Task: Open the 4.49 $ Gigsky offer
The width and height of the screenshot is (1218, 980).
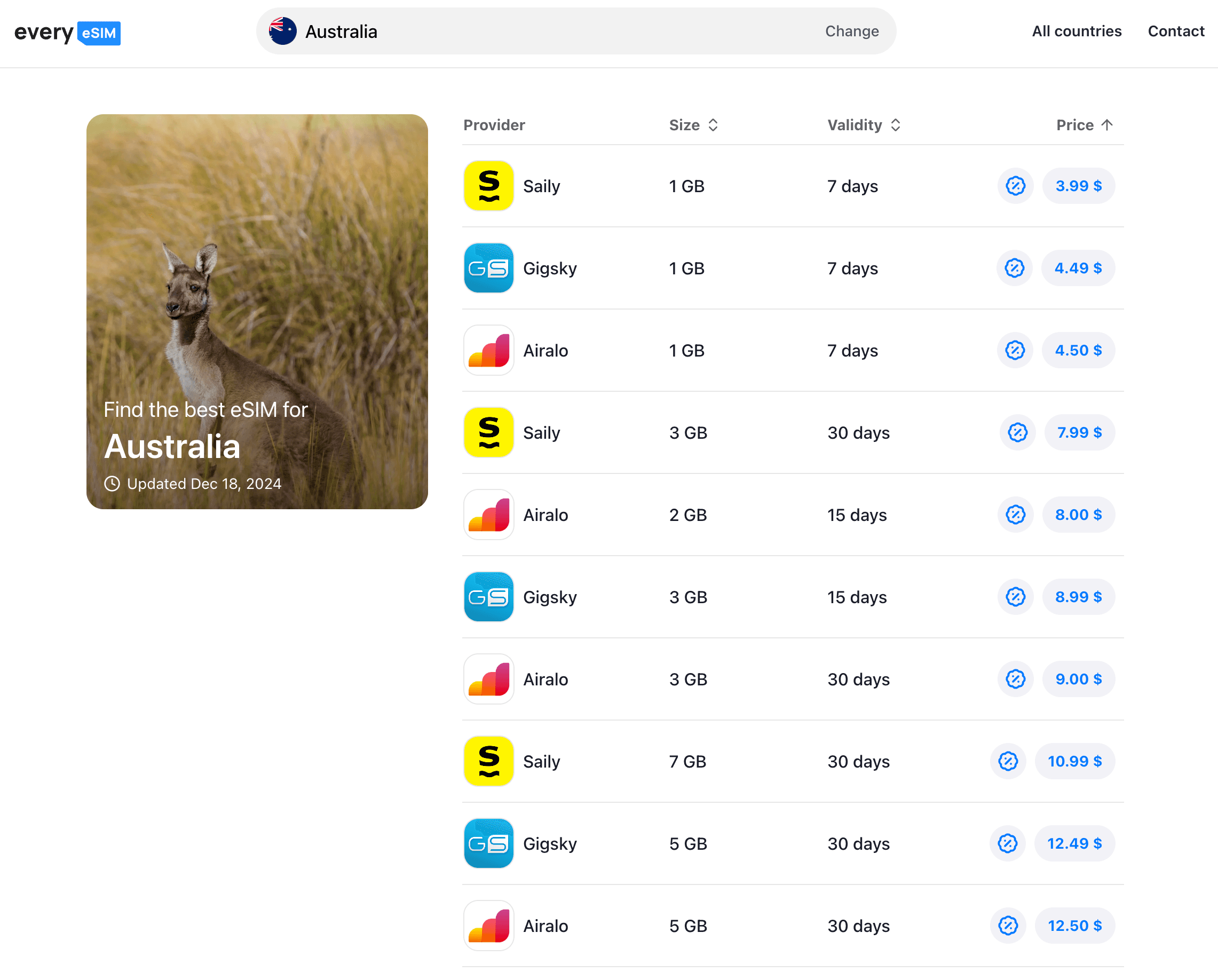Action: pos(1078,268)
